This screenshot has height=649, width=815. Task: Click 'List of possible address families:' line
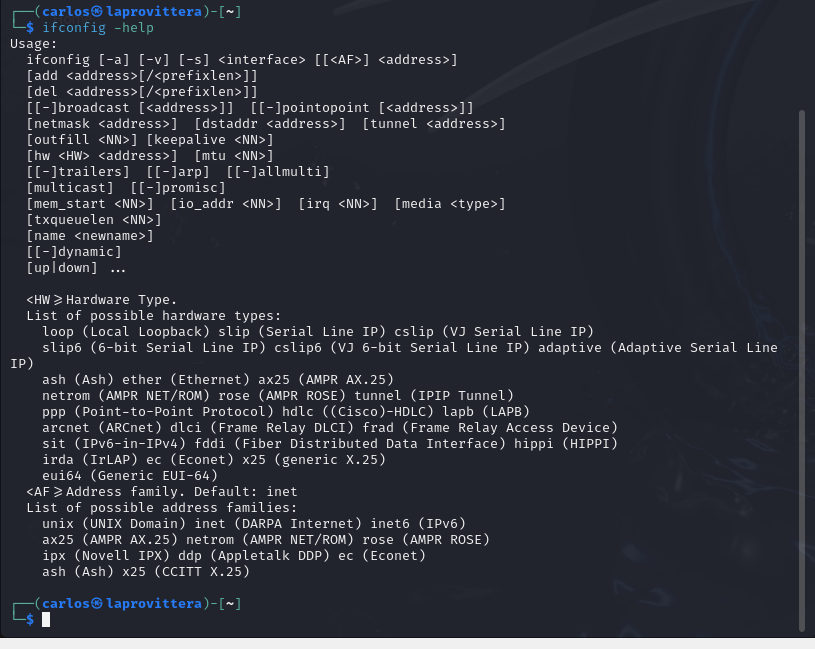pos(162,507)
